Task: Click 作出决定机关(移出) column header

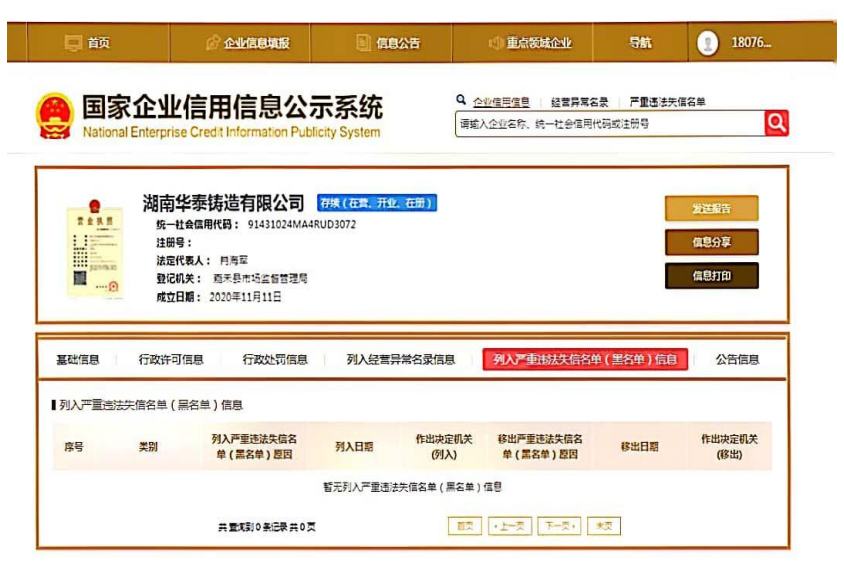Action: click(x=729, y=447)
